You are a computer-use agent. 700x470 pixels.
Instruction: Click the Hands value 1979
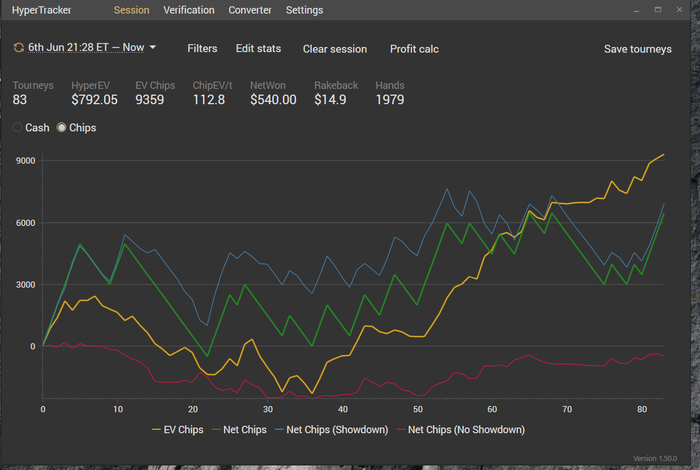[x=390, y=100]
